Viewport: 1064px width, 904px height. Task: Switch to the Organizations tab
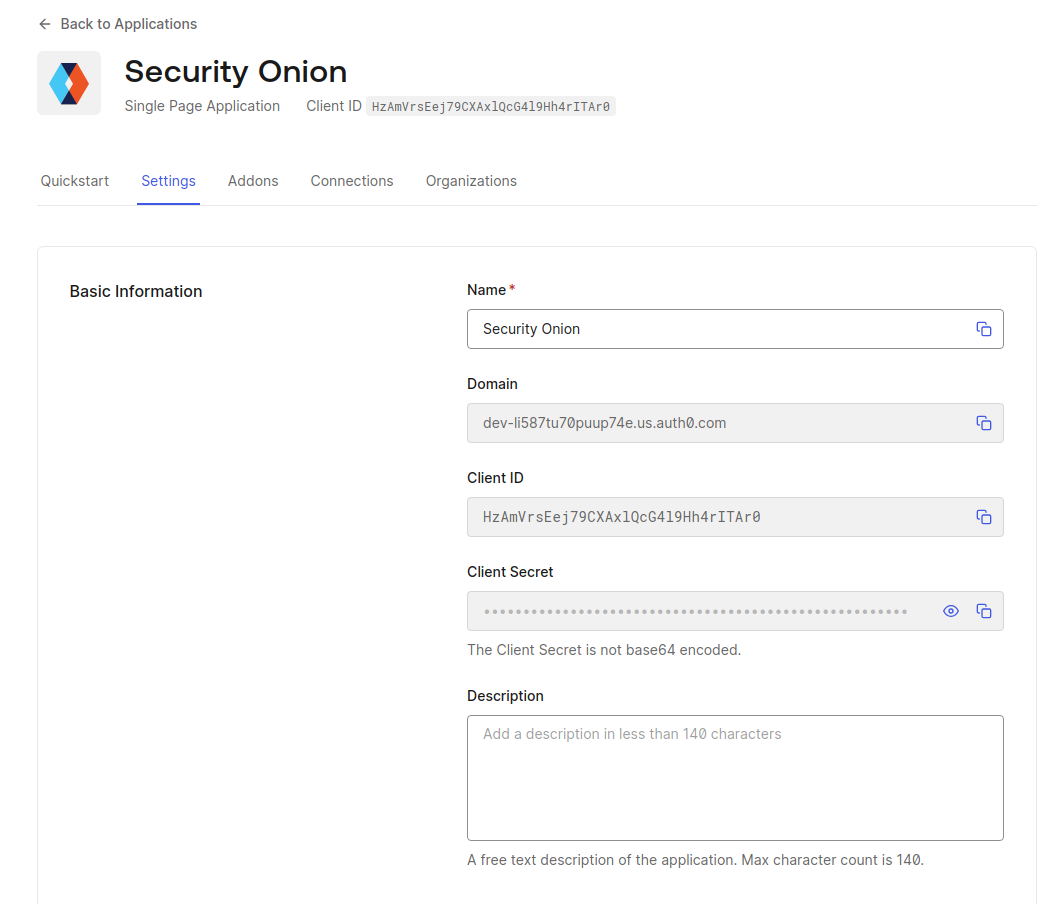(471, 181)
